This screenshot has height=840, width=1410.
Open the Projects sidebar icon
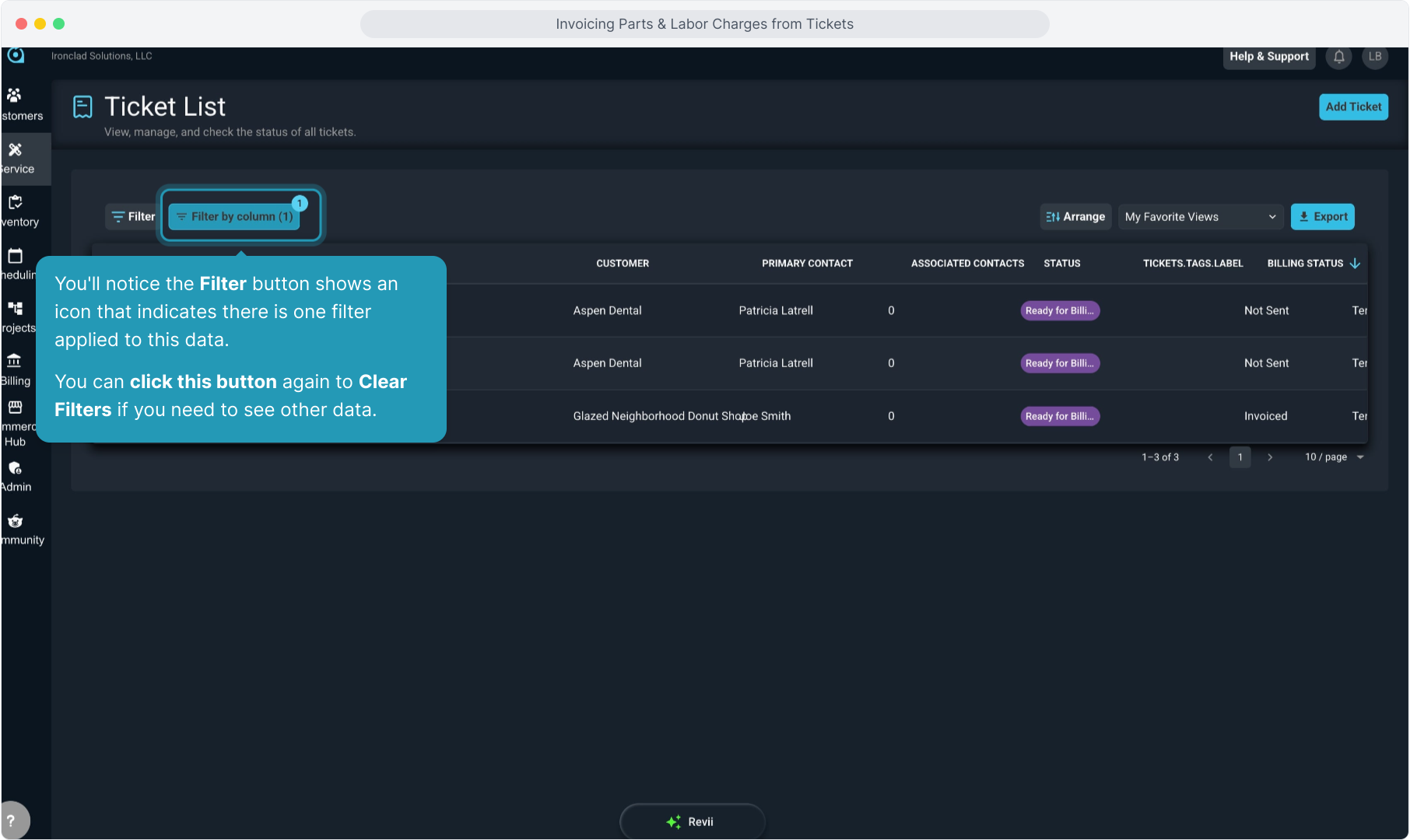(x=15, y=309)
